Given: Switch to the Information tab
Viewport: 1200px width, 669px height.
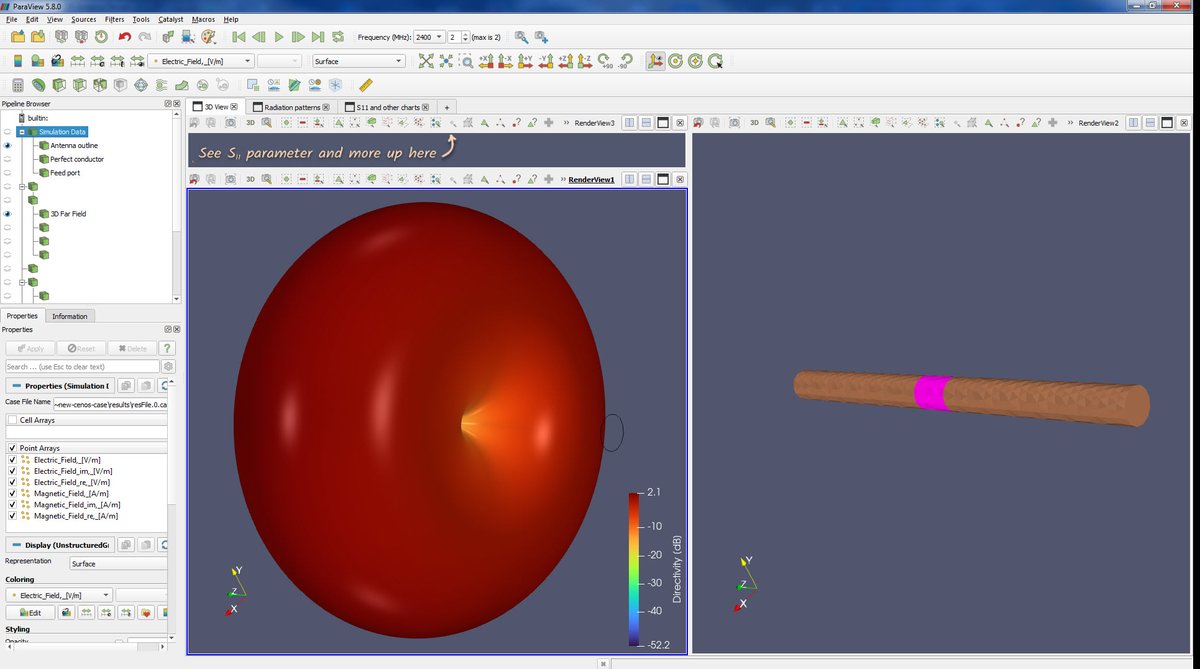Looking at the screenshot, I should pos(70,316).
